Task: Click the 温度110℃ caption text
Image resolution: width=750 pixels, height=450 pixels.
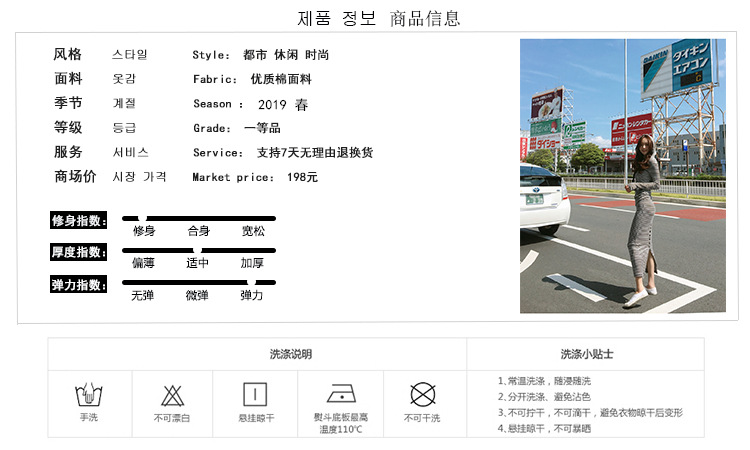Action: (341, 429)
